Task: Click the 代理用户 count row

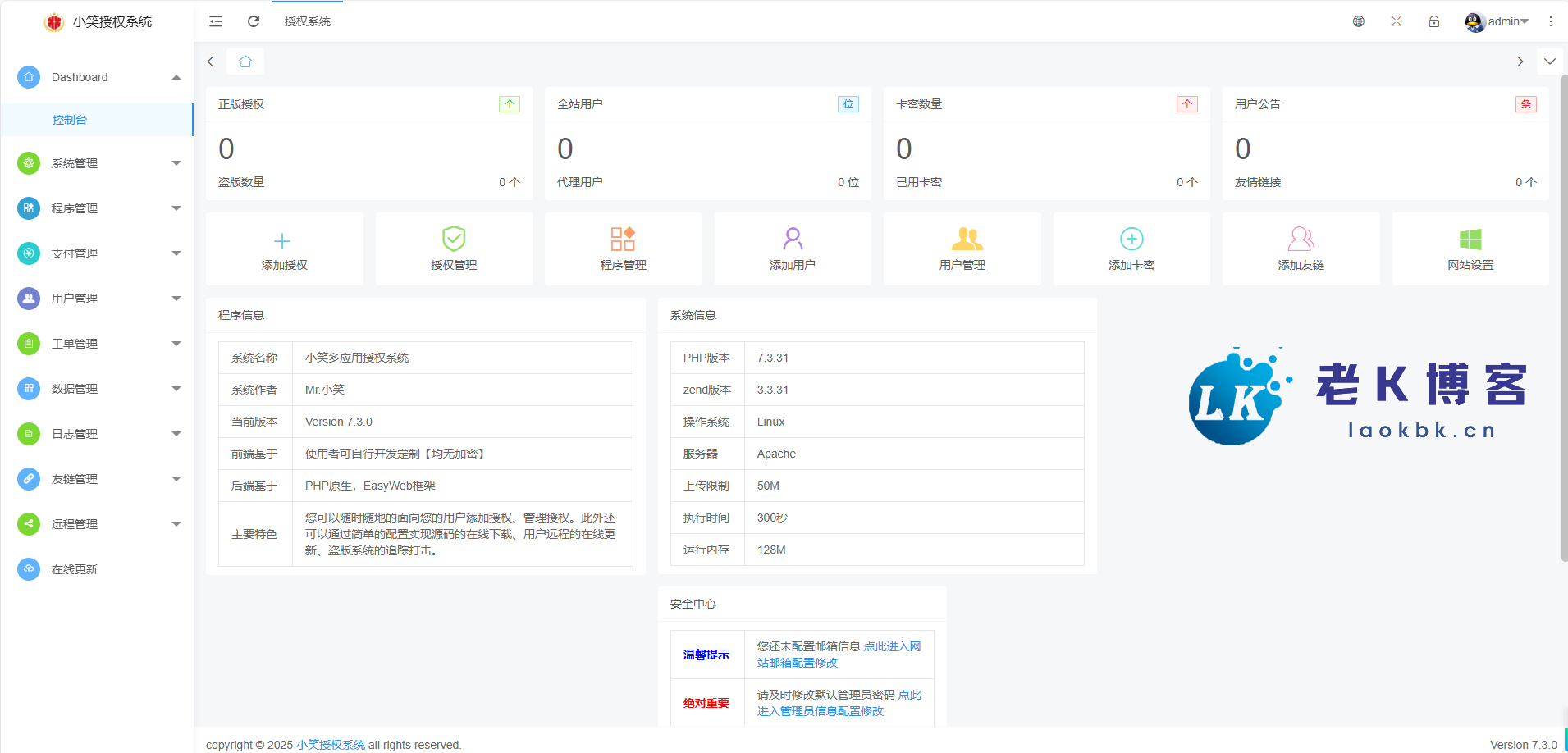Action: [x=708, y=182]
